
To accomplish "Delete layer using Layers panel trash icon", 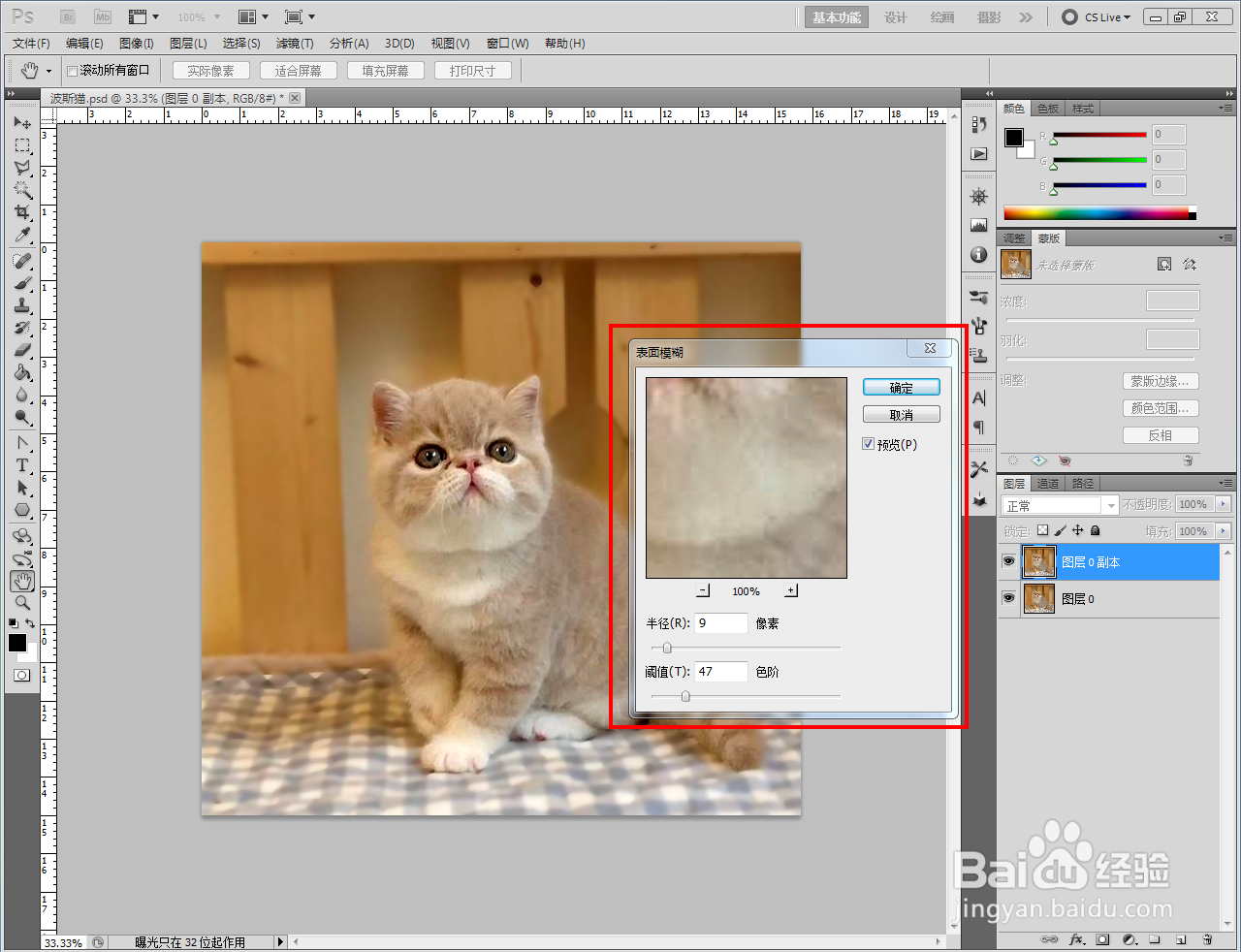I will (x=1207, y=939).
